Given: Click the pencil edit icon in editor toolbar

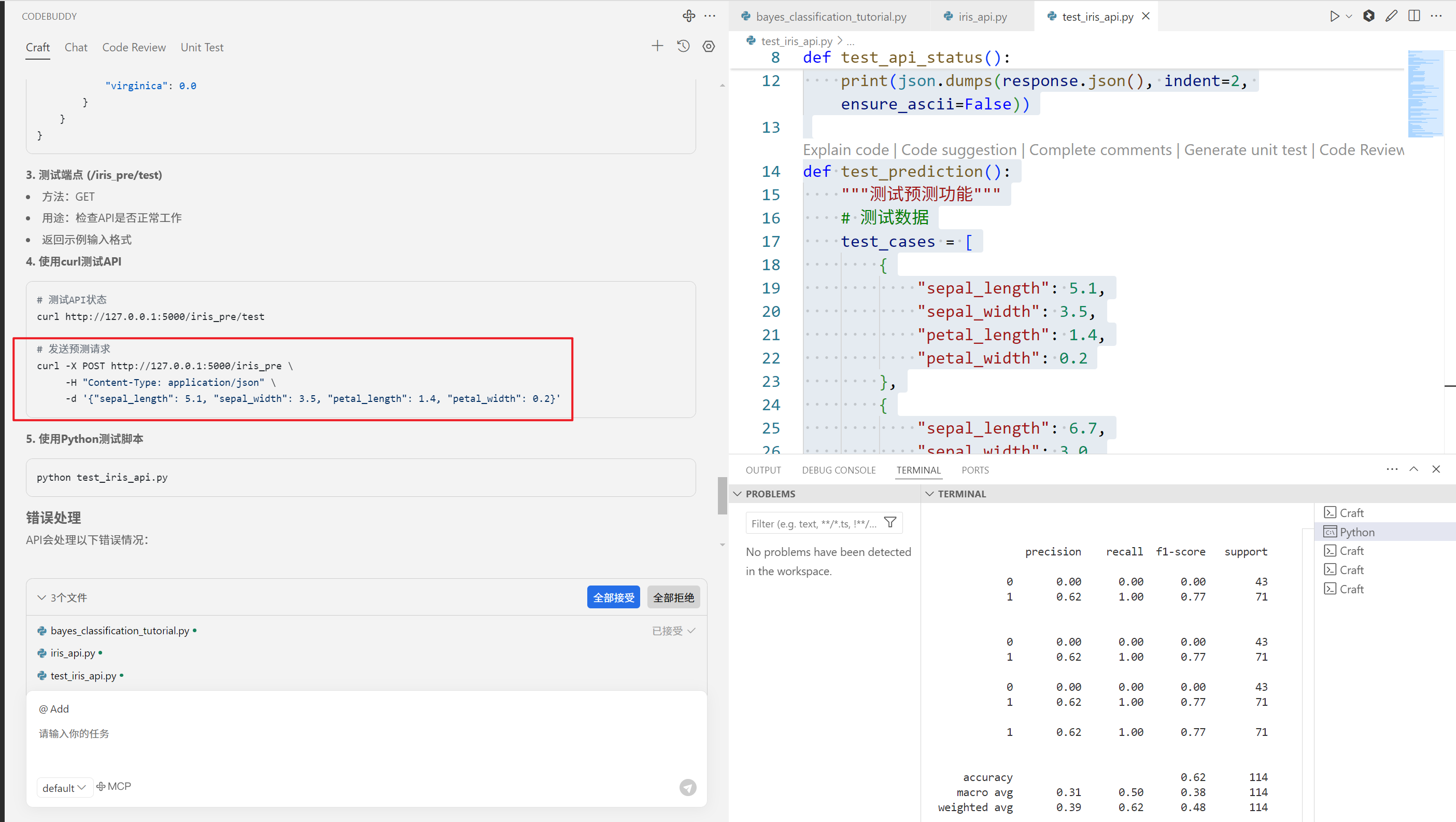Looking at the screenshot, I should click(1392, 16).
